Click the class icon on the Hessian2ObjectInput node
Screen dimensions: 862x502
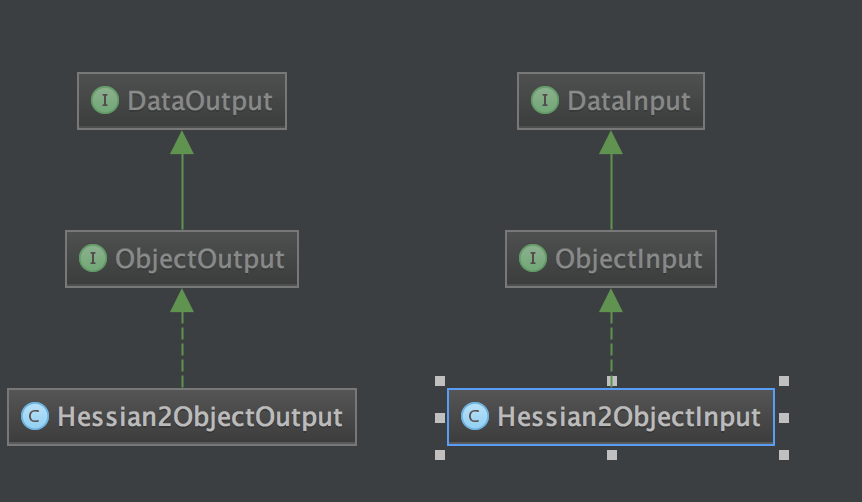[x=474, y=416]
